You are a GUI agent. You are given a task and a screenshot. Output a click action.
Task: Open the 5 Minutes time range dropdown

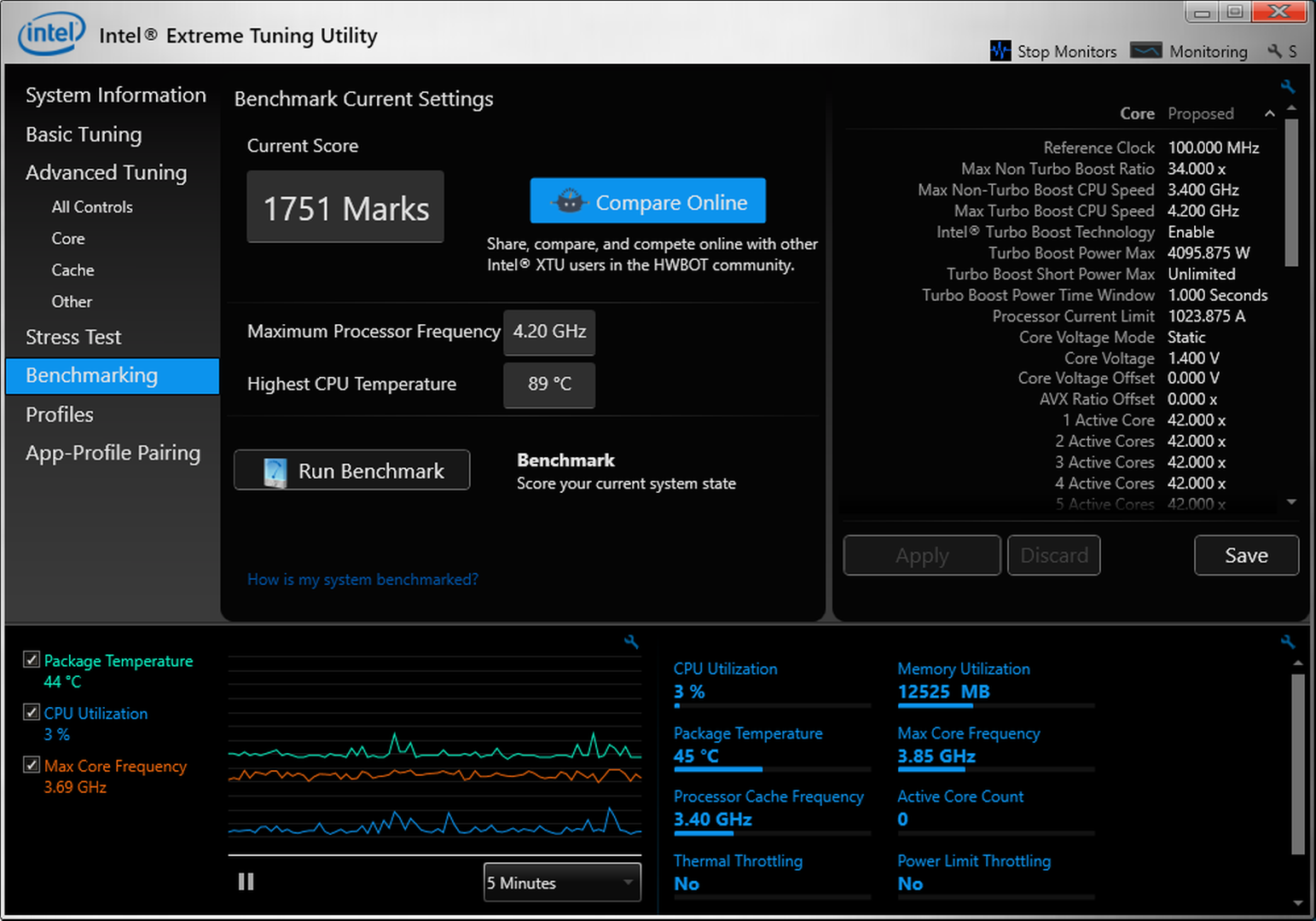(562, 883)
